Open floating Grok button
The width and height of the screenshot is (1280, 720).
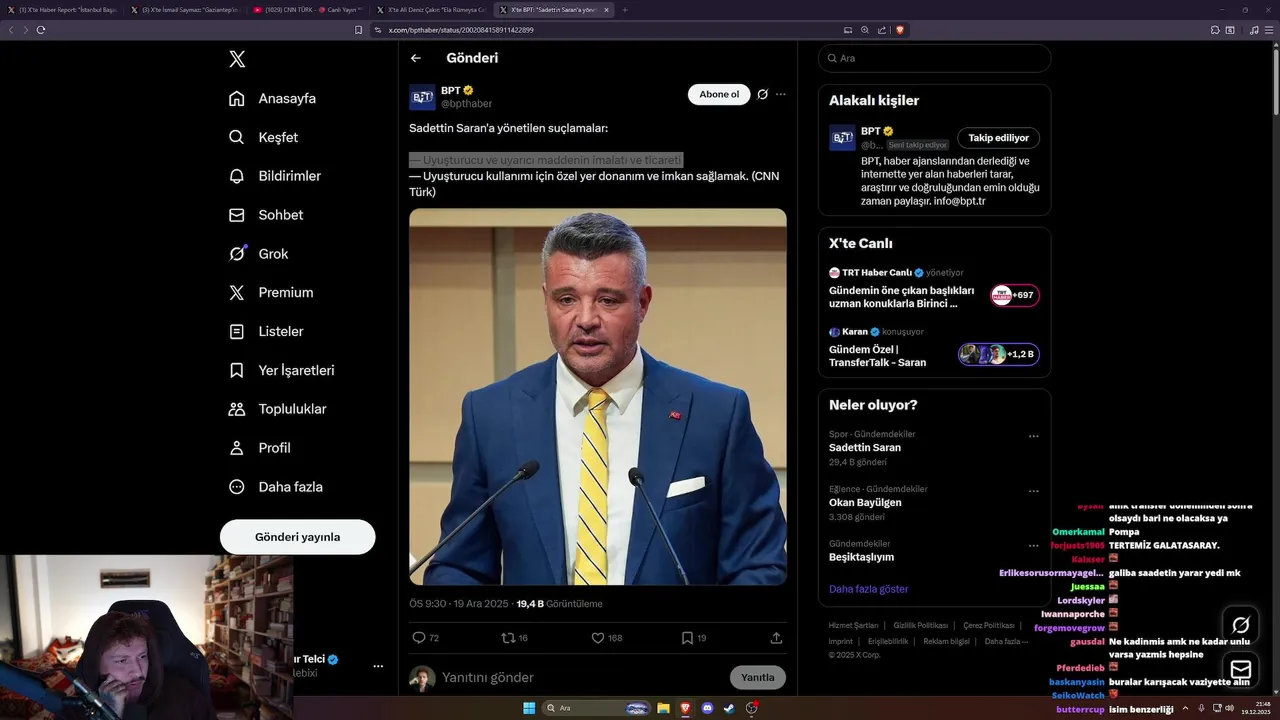tap(1241, 624)
